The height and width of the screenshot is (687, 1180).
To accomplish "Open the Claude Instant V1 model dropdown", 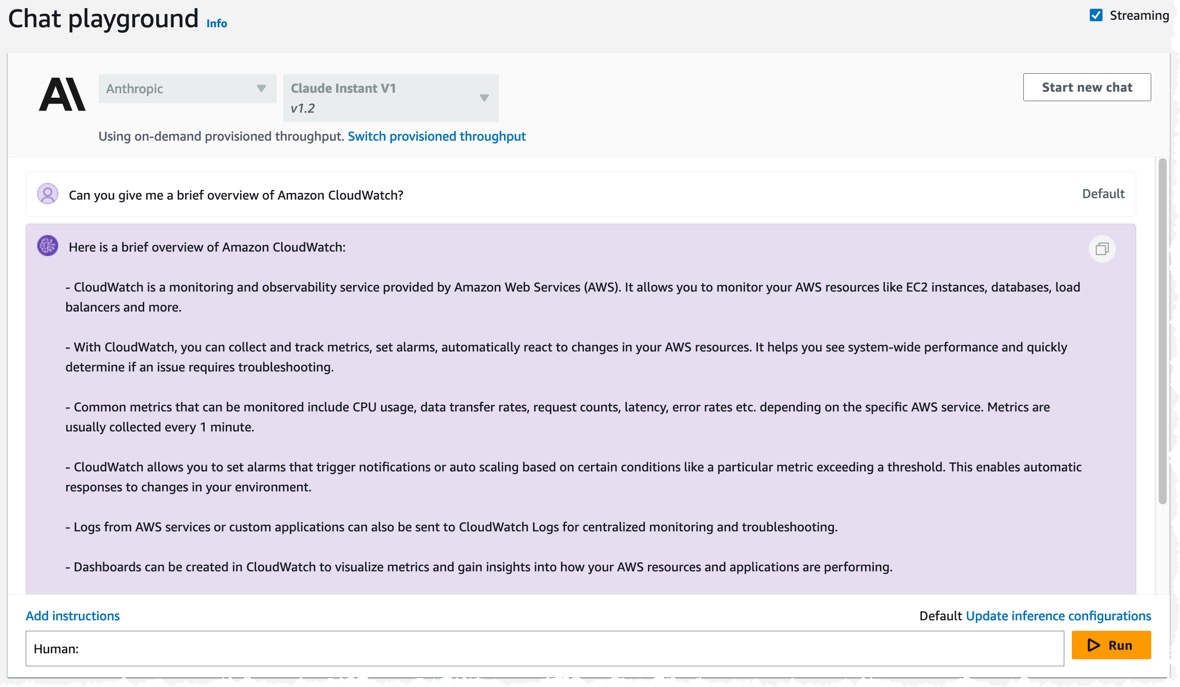I will pyautogui.click(x=391, y=98).
